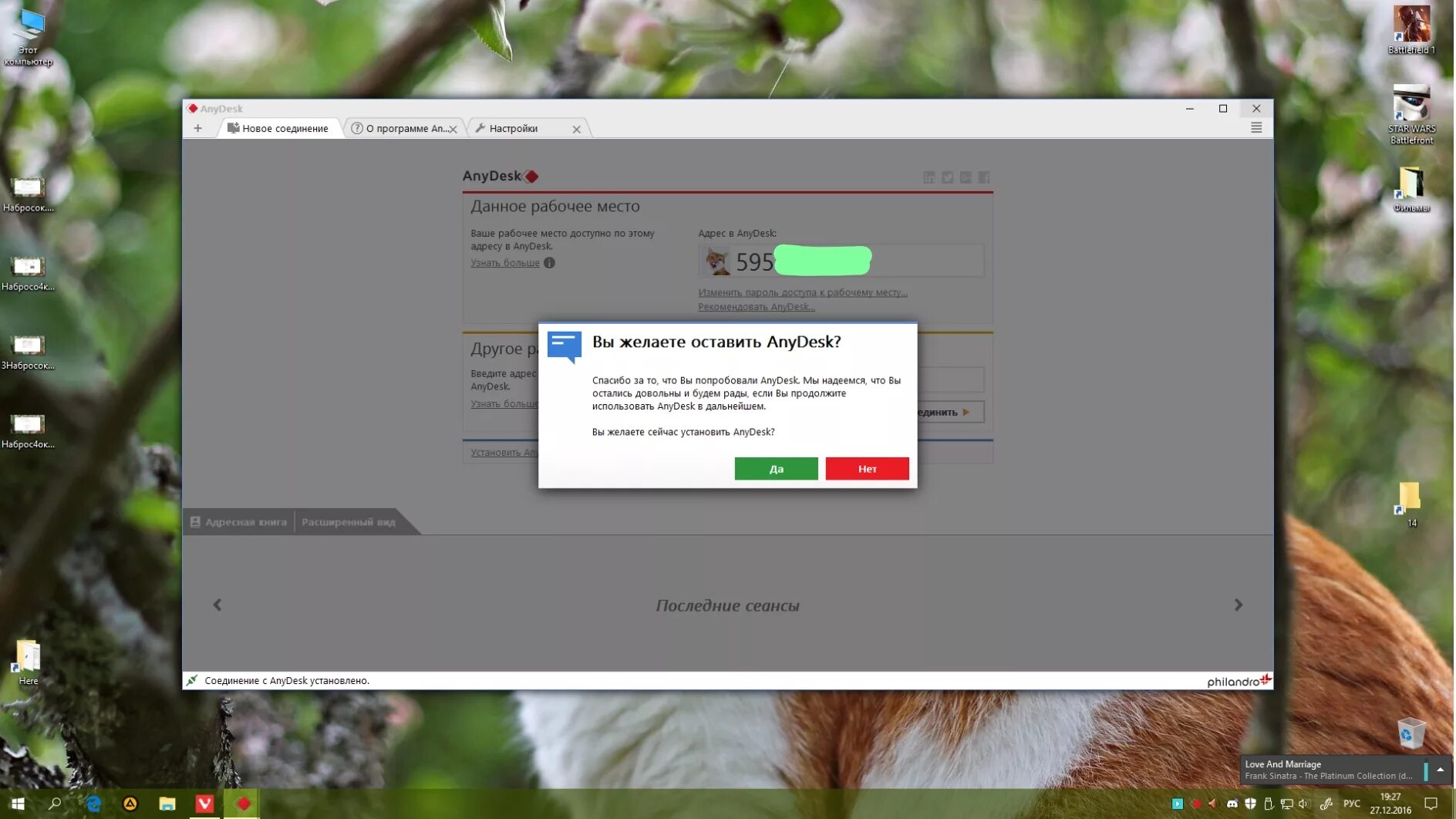This screenshot has width=1456, height=819.
Task: Select Here folder on desktop
Action: pyautogui.click(x=29, y=662)
